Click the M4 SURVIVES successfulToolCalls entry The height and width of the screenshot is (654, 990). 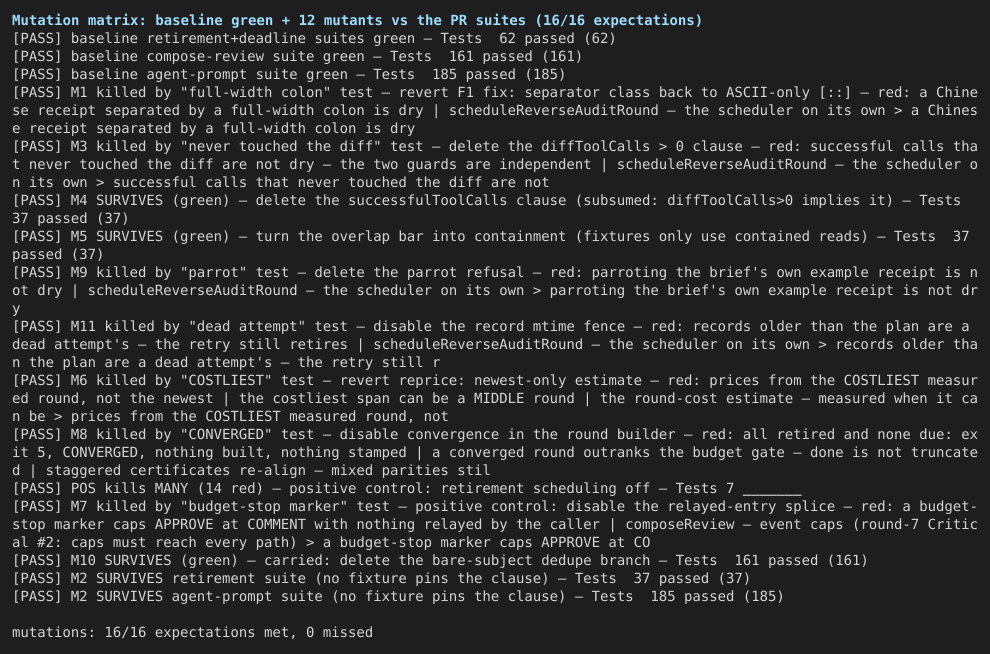pyautogui.click(x=487, y=209)
